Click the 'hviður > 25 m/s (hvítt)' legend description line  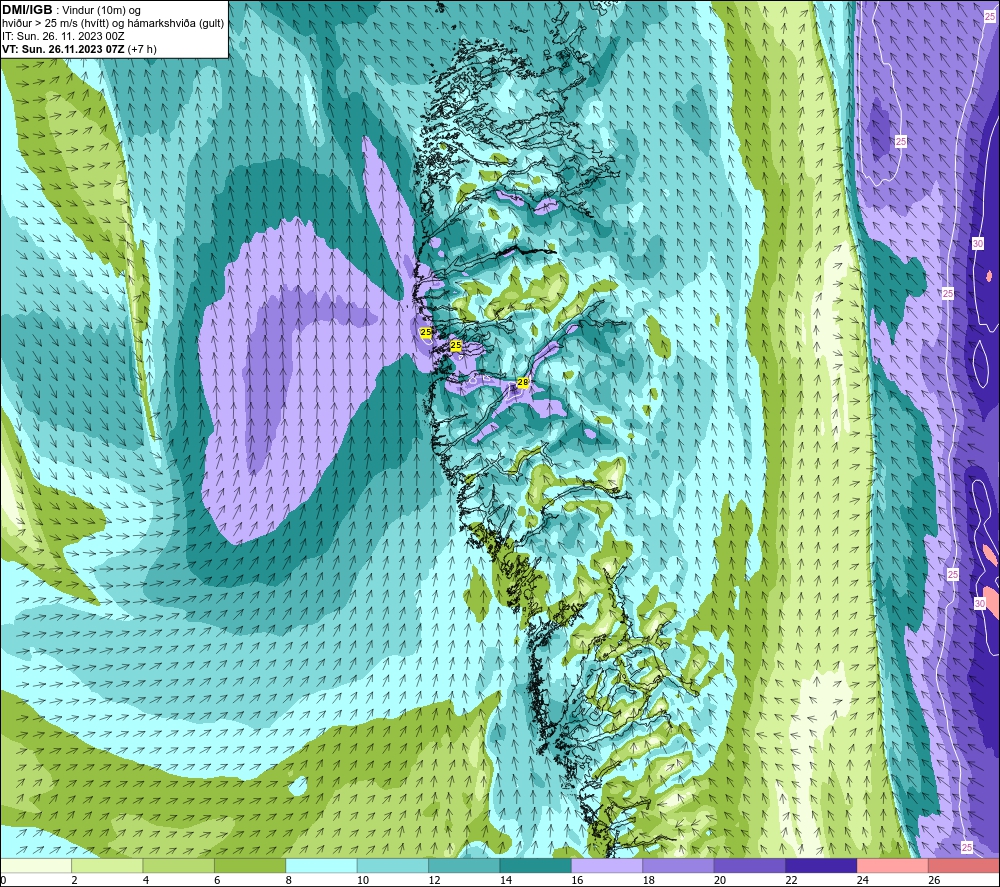tap(113, 24)
